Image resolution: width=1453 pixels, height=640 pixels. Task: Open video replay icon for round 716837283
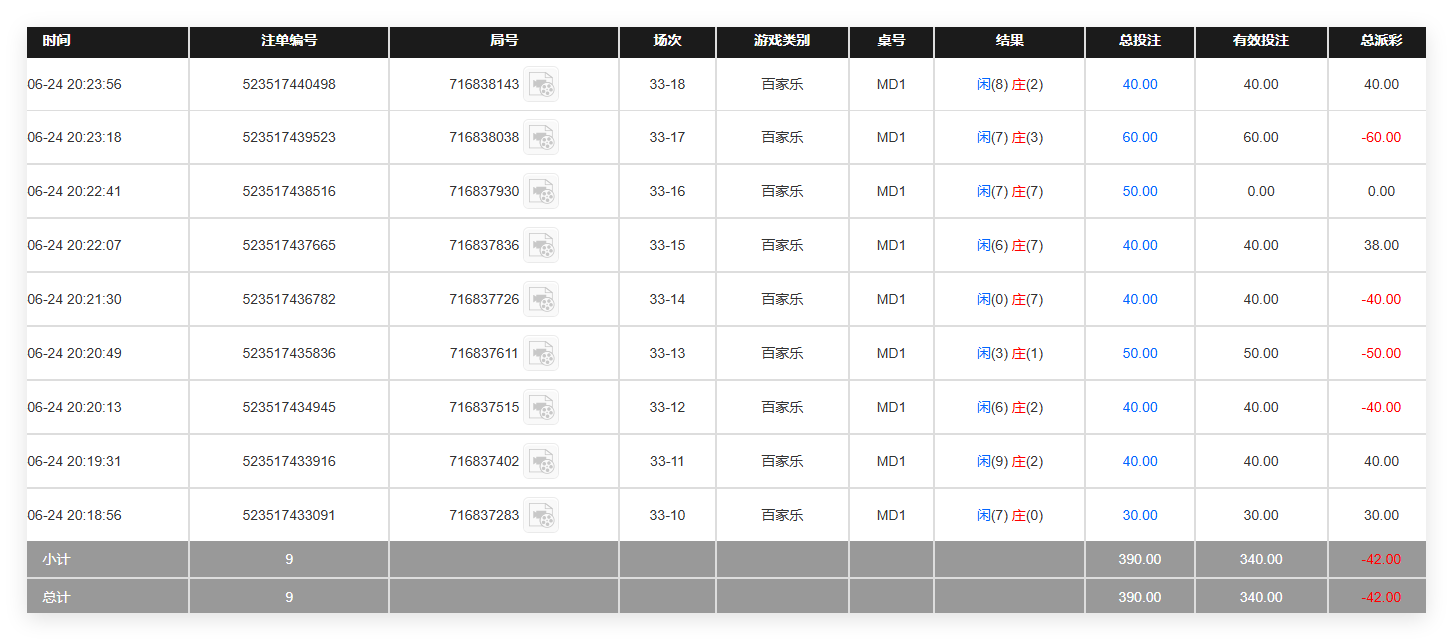tap(541, 515)
